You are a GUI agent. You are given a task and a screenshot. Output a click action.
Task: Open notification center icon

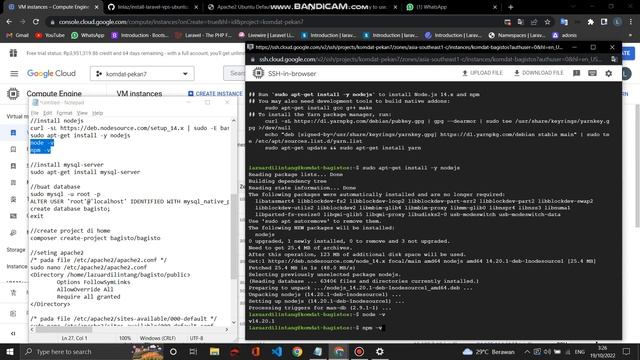[627, 351]
